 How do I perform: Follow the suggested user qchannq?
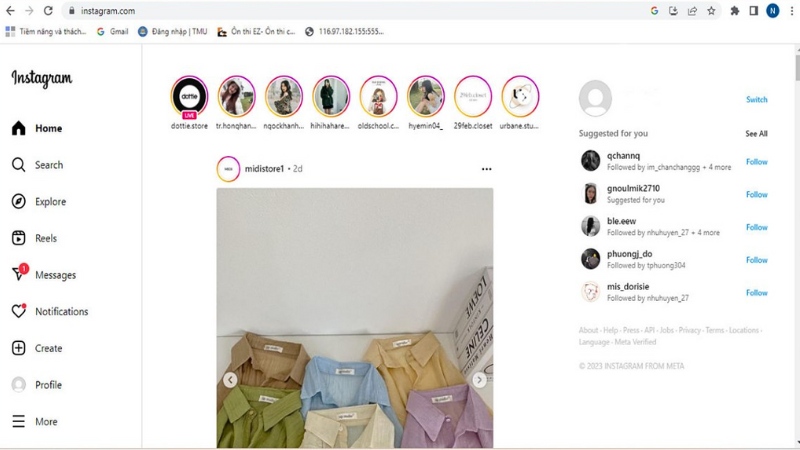click(x=757, y=162)
